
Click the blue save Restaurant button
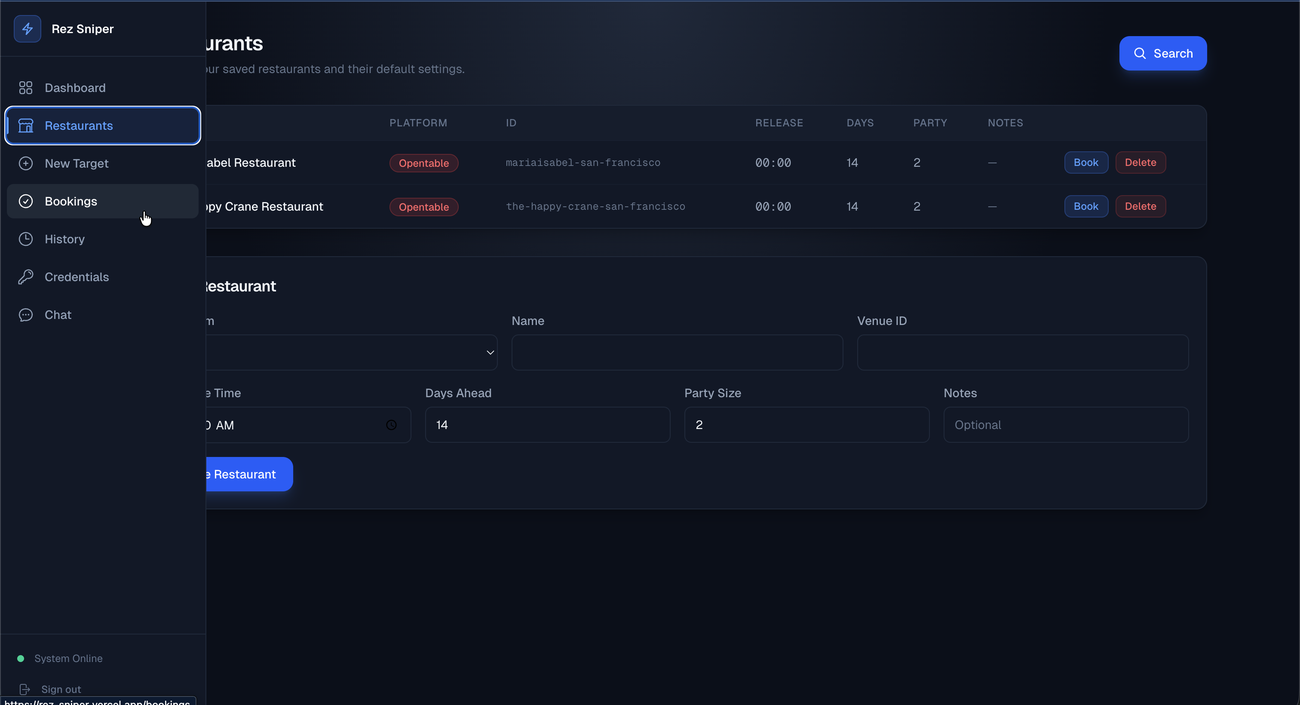pos(248,474)
